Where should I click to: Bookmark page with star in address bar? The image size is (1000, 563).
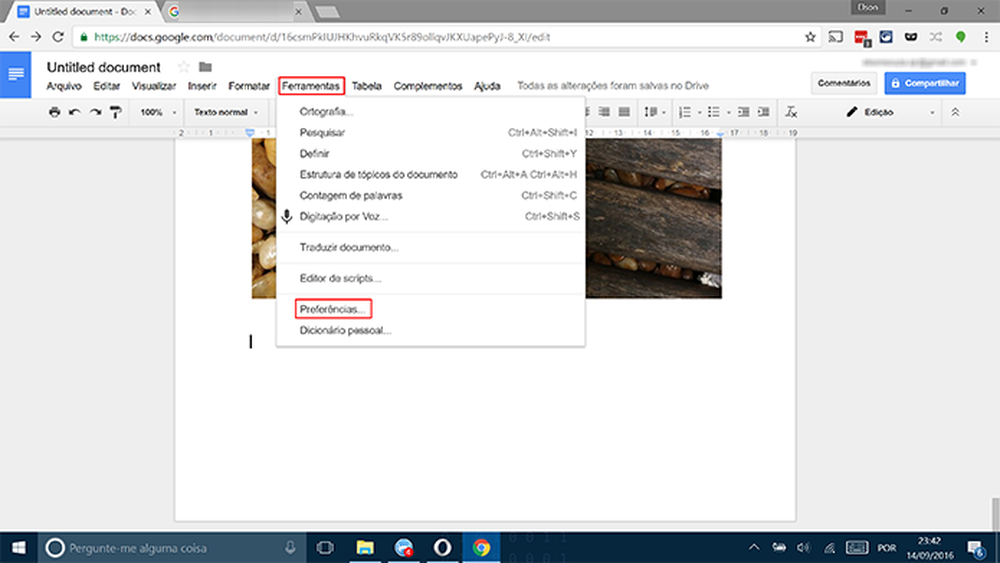810,37
